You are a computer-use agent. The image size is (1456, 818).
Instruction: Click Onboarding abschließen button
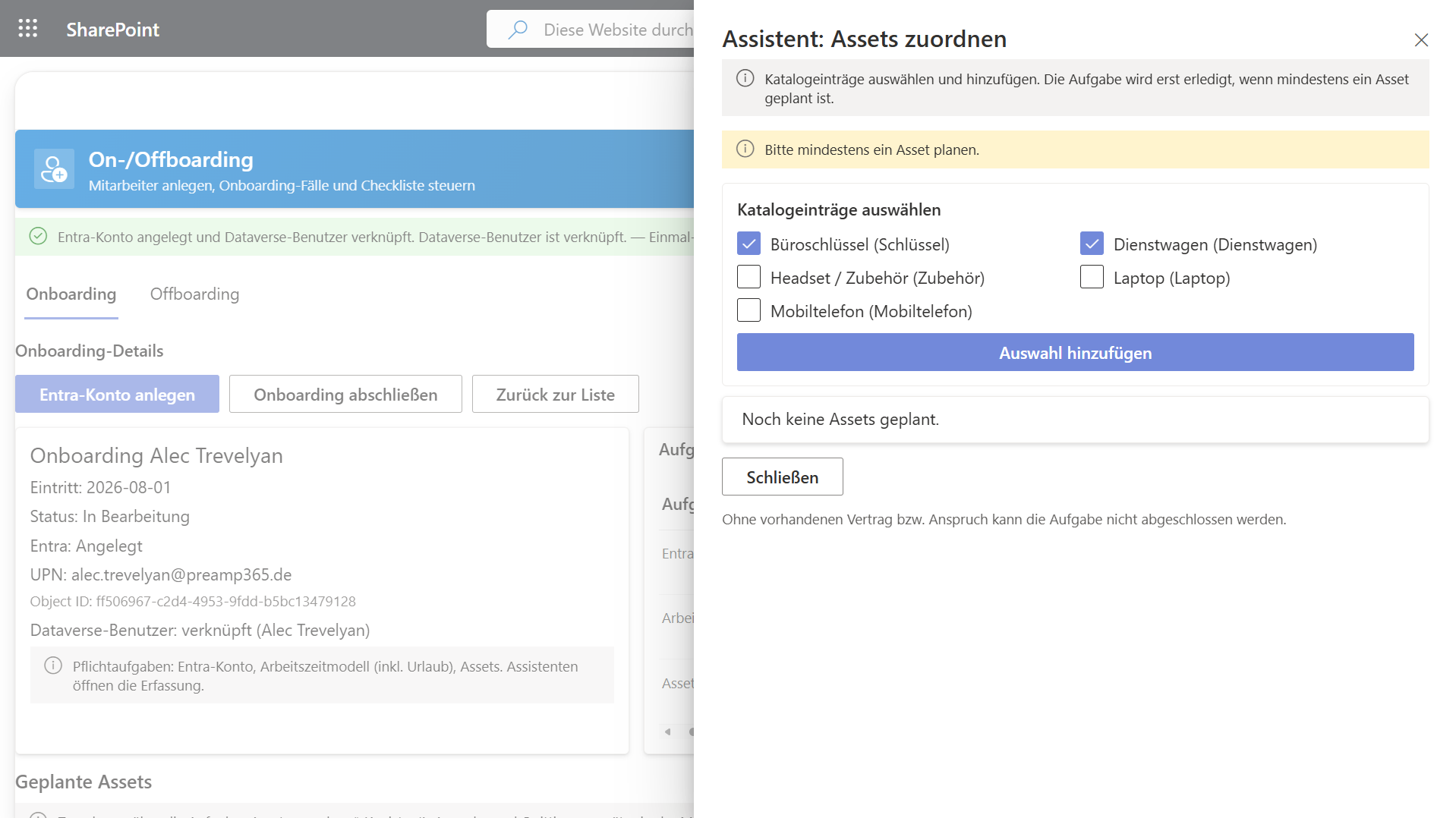click(x=345, y=394)
